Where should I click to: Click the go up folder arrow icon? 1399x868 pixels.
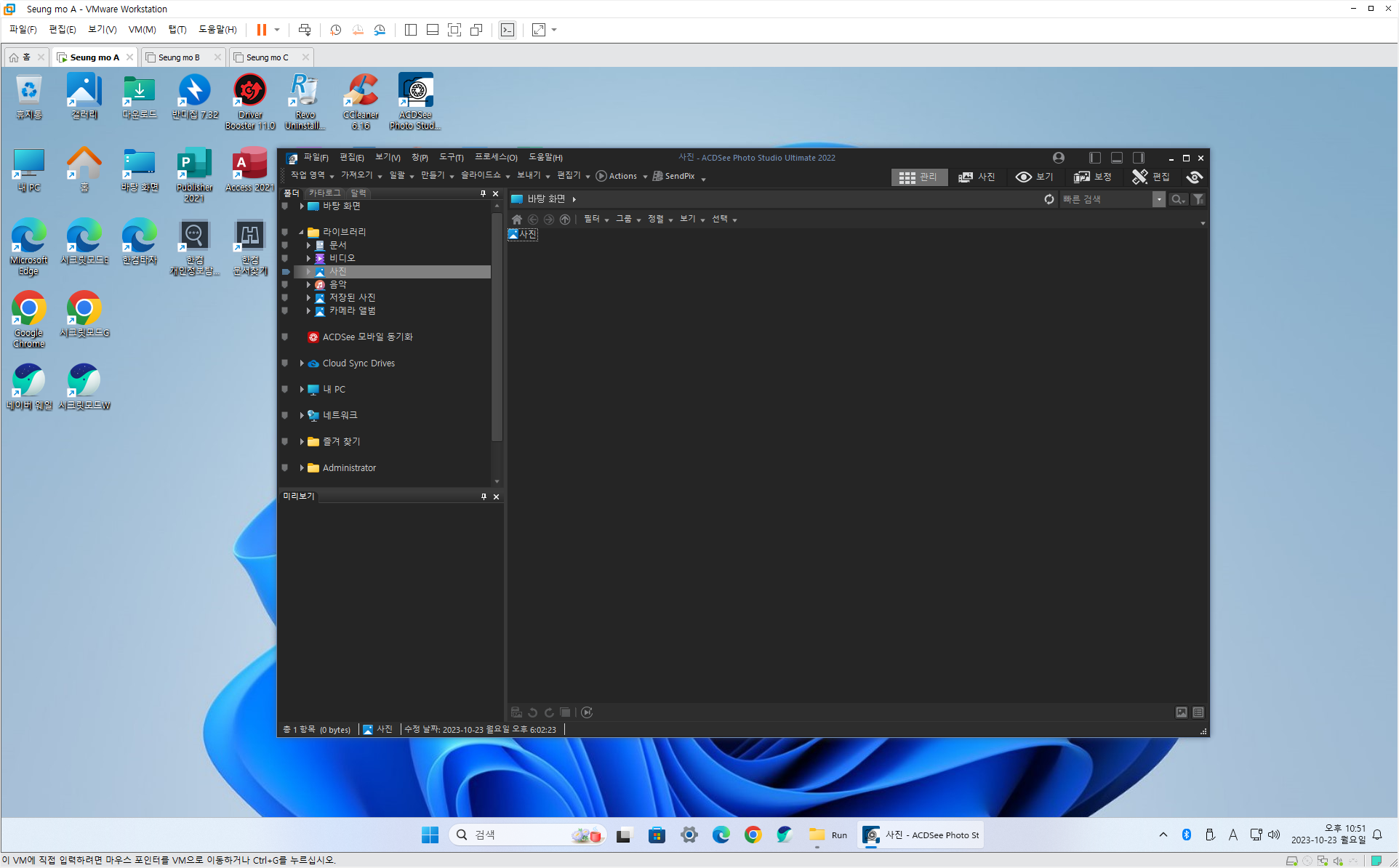565,220
